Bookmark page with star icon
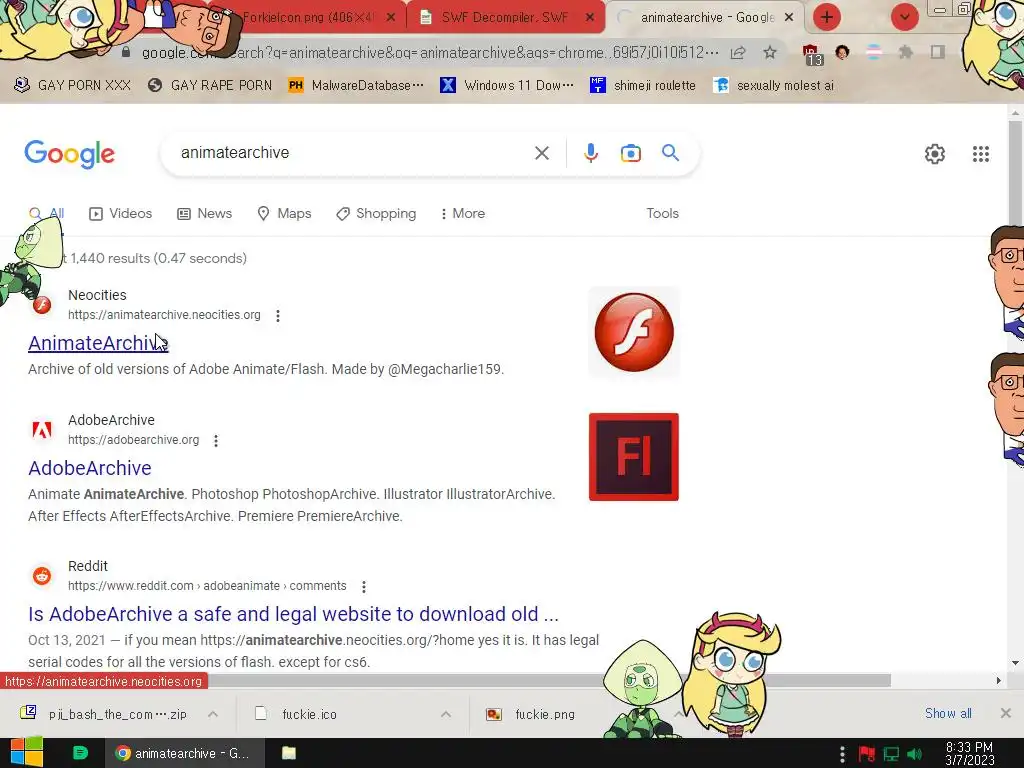Image resolution: width=1024 pixels, height=768 pixels. (770, 53)
